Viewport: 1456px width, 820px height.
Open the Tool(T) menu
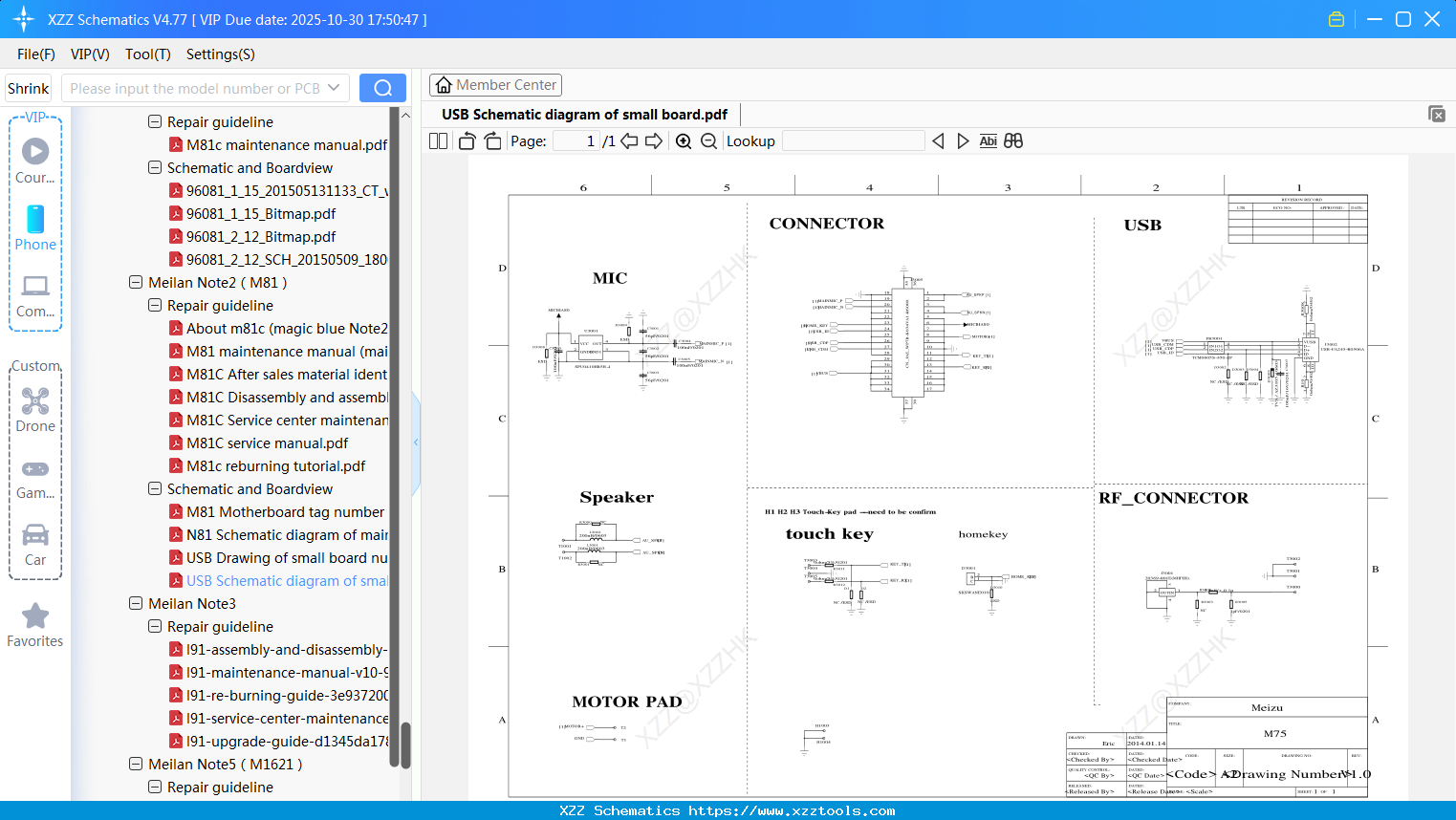[x=147, y=54]
